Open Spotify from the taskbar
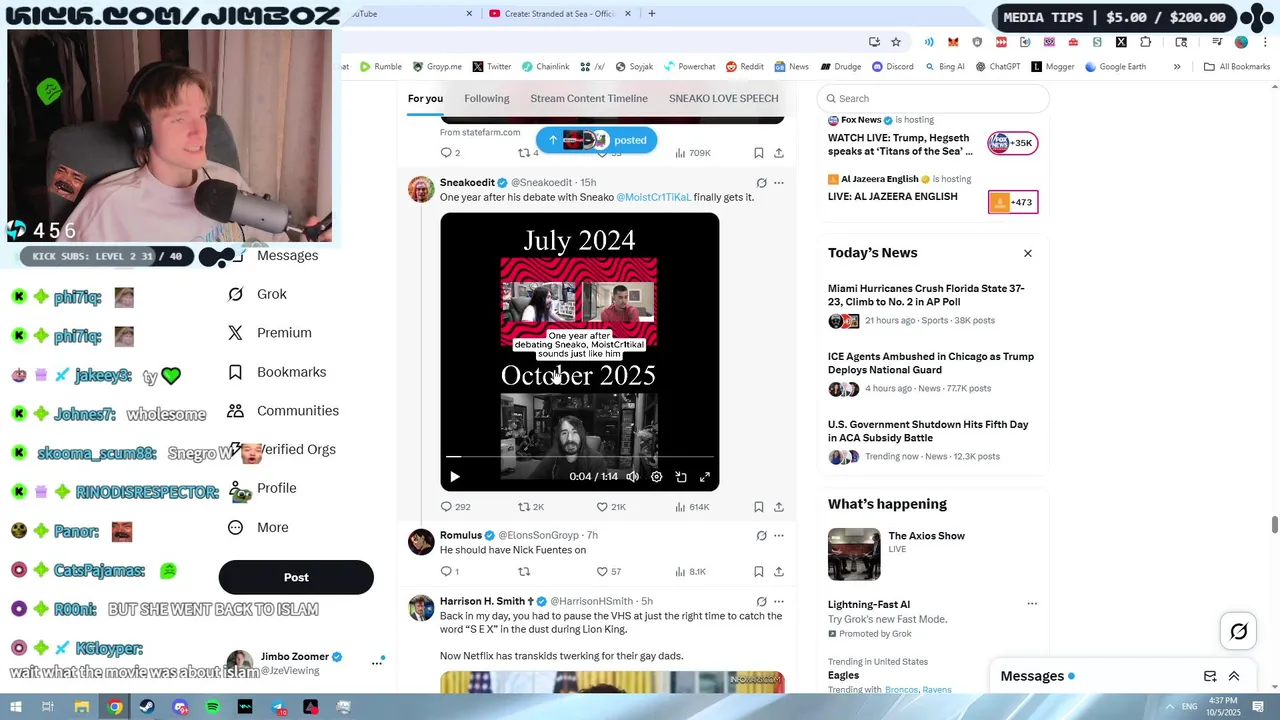 (x=213, y=707)
